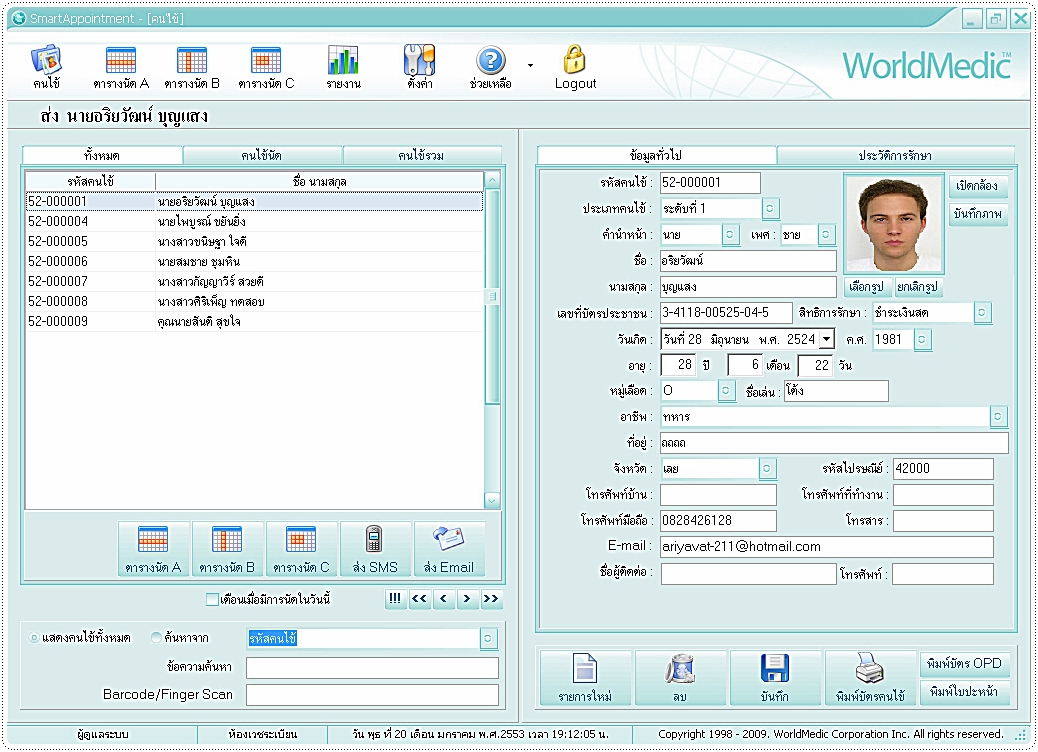
Task: Click the ส่ง SMS mobile phone button
Action: click(x=375, y=549)
